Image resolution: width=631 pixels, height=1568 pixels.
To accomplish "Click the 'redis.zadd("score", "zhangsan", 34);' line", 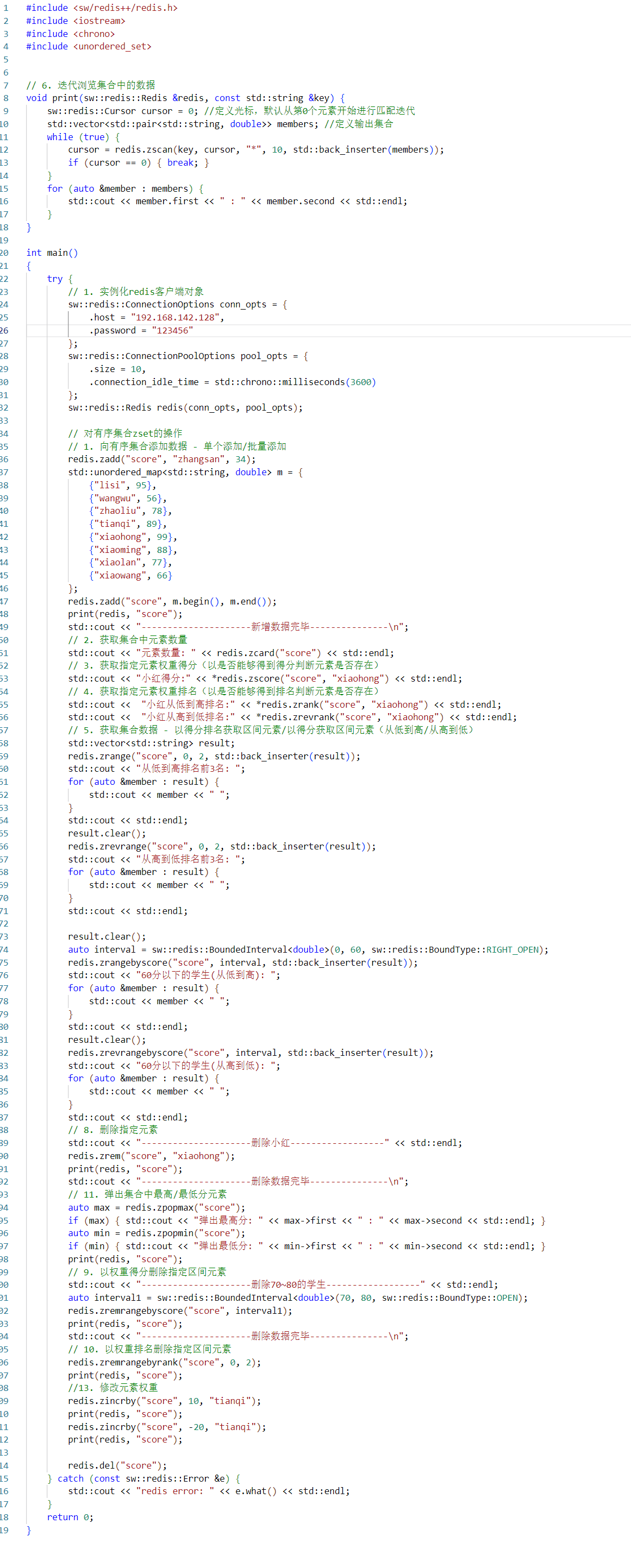I will (162, 459).
